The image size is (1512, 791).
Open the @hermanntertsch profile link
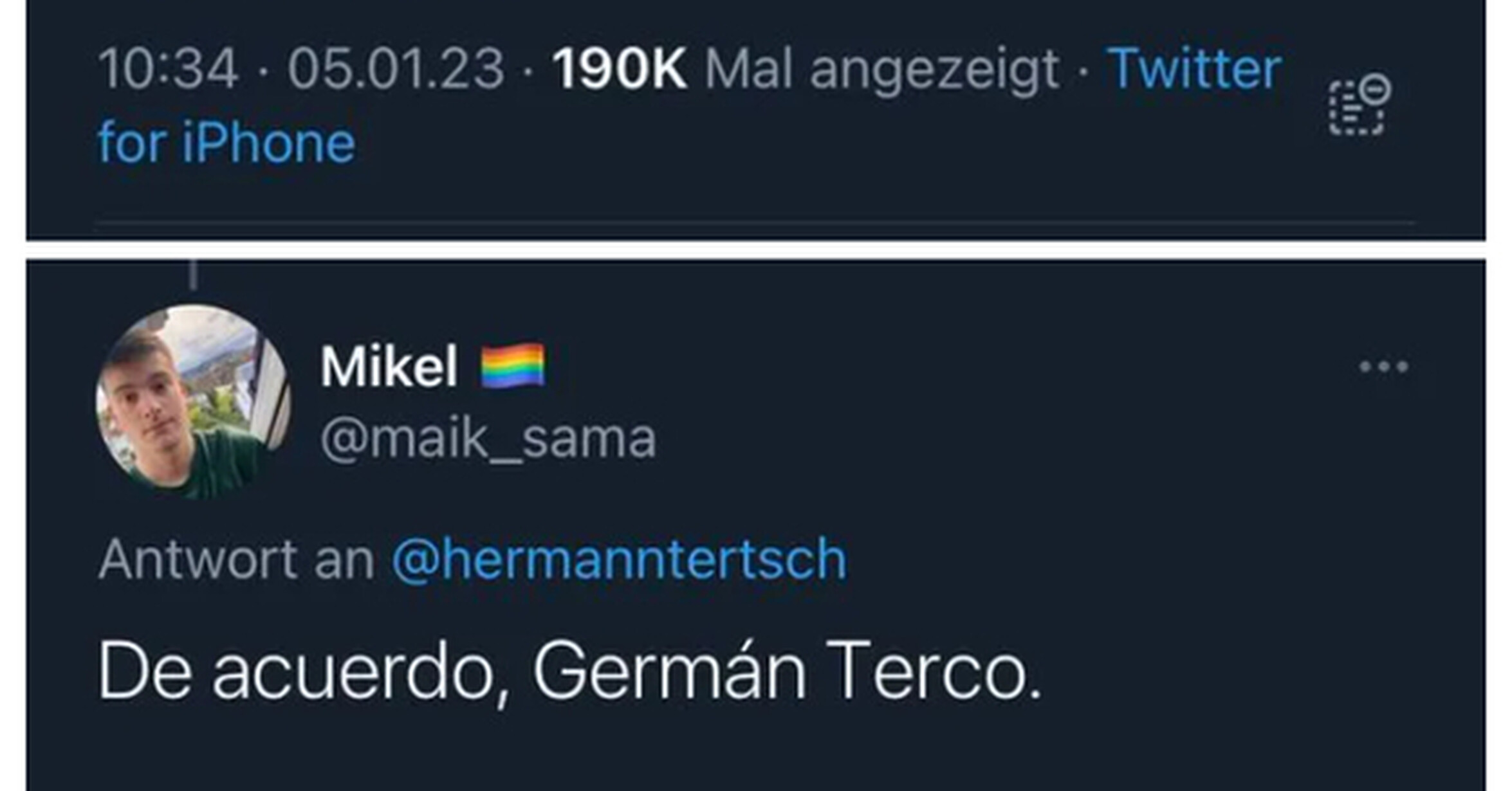point(618,559)
